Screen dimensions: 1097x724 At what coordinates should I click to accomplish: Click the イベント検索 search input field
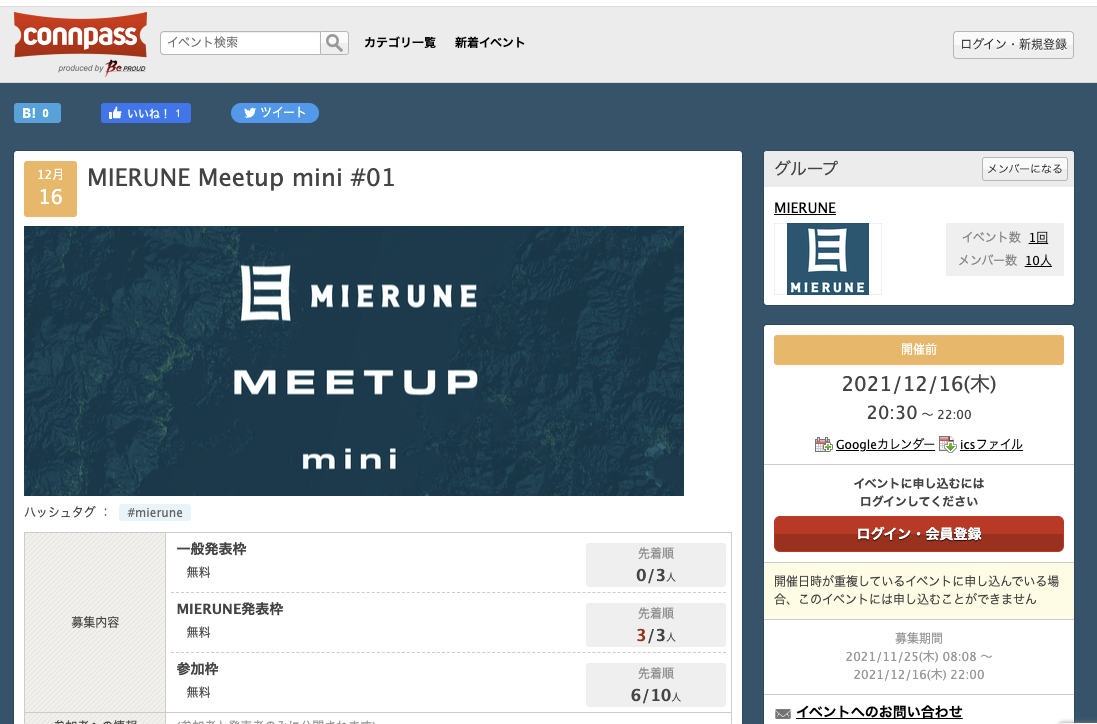coord(240,43)
